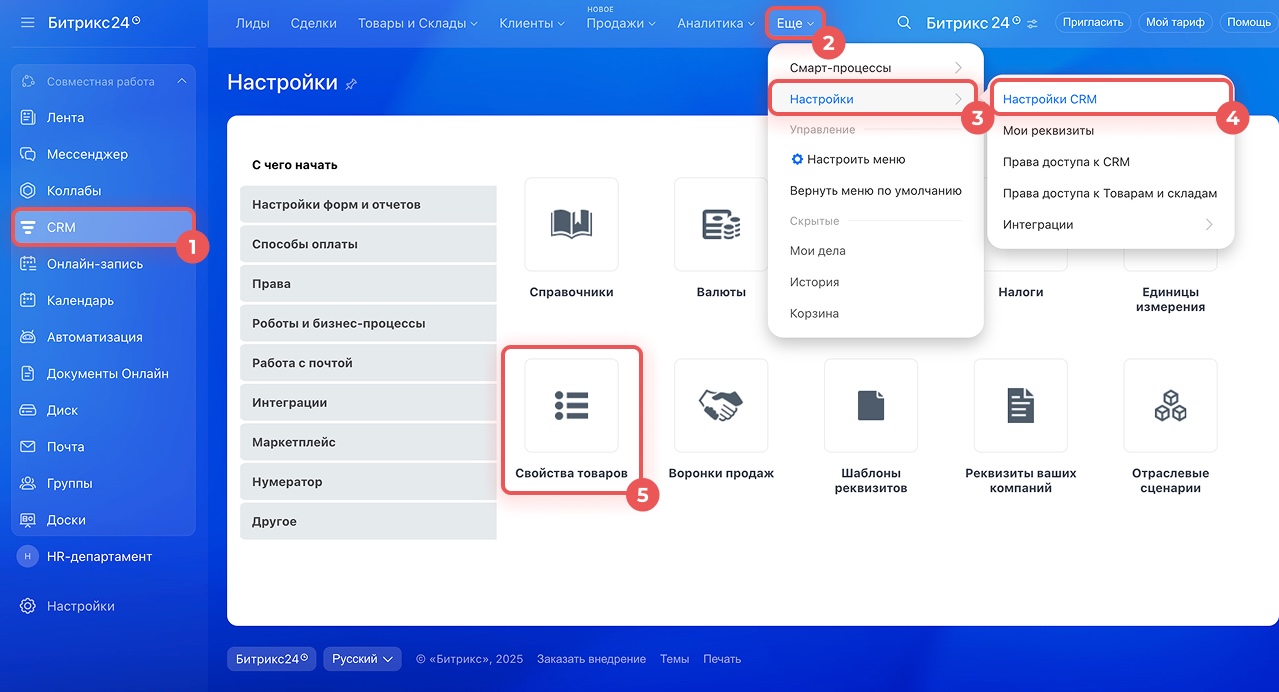Open the Заказать внедрение footer link

coord(591,659)
